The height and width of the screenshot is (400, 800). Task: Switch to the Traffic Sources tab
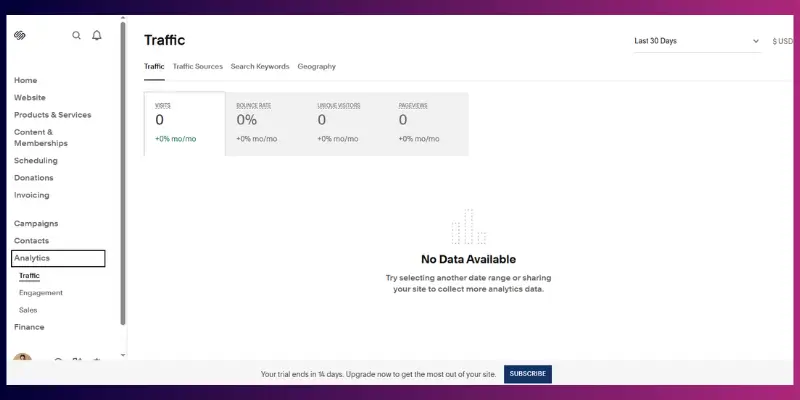point(197,66)
